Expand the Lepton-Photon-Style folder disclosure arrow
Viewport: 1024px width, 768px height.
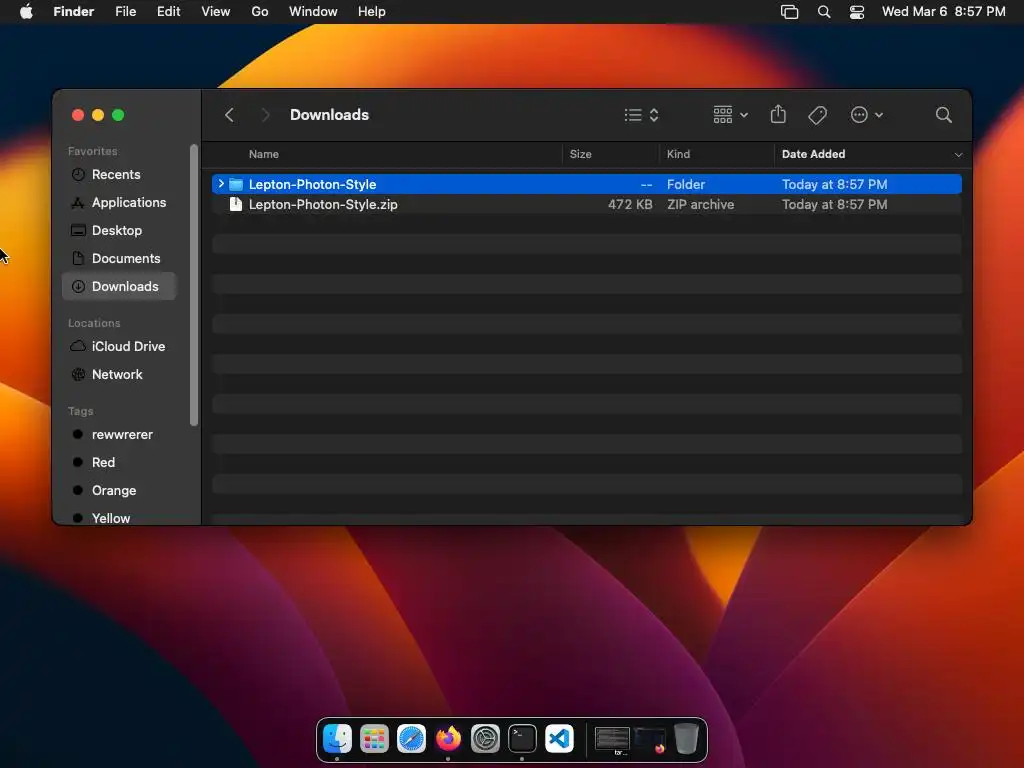pyautogui.click(x=221, y=184)
